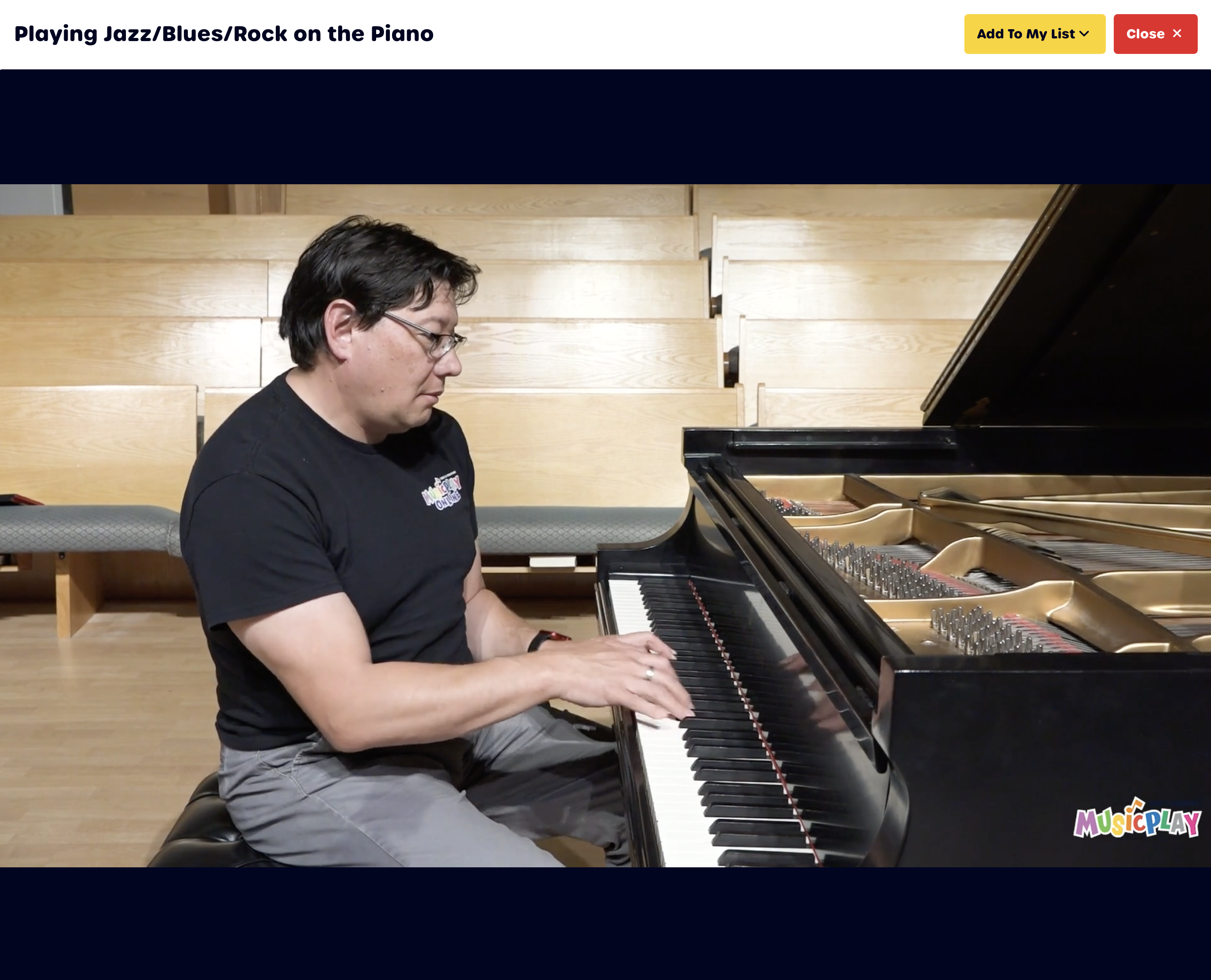Viewport: 1211px width, 980px height.
Task: Click the pianist's eyeglasses in the video
Action: pos(426,334)
